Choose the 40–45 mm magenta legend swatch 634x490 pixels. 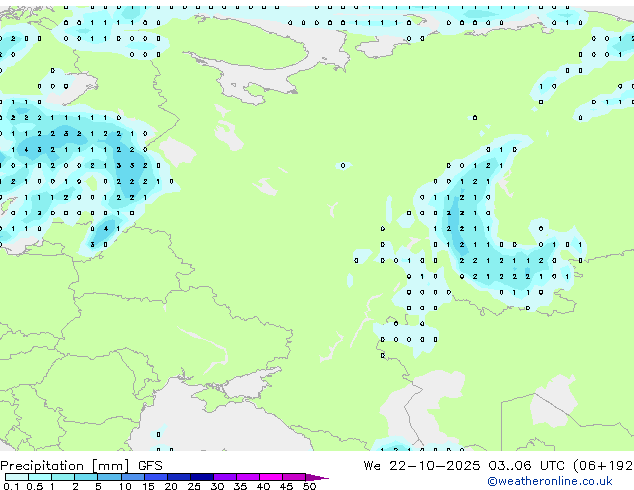click(271, 477)
